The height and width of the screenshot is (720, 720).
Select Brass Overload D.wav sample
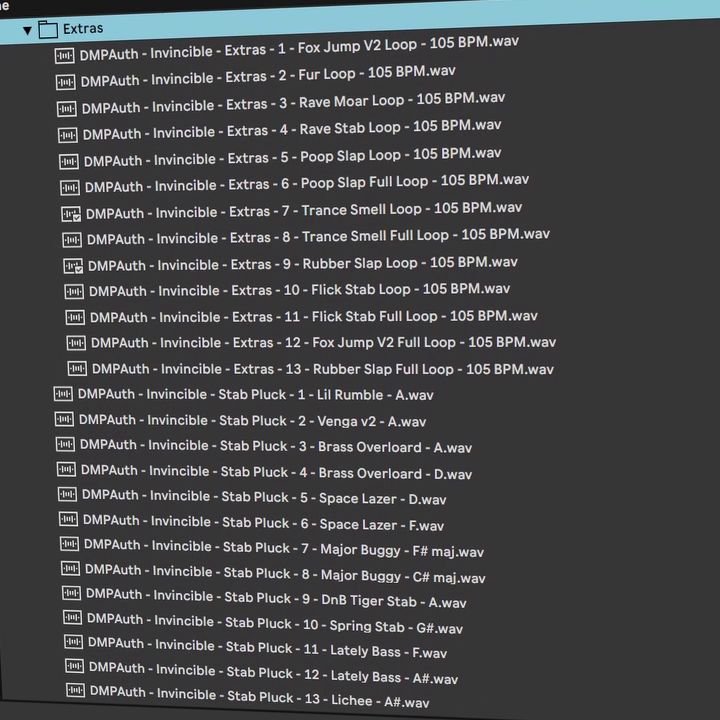click(x=277, y=472)
